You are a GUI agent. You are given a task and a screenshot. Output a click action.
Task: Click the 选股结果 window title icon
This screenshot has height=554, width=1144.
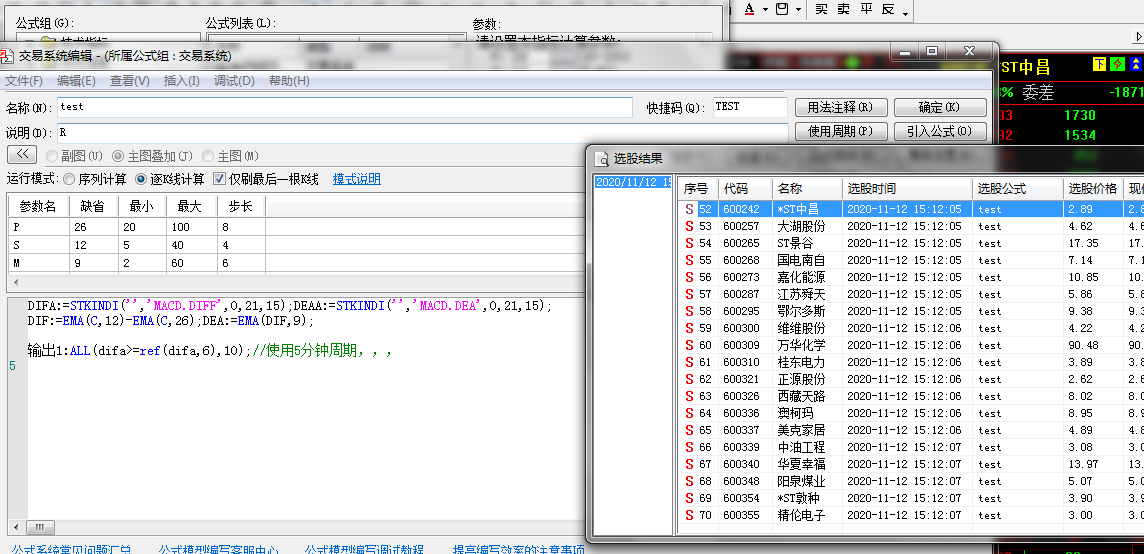[602, 158]
